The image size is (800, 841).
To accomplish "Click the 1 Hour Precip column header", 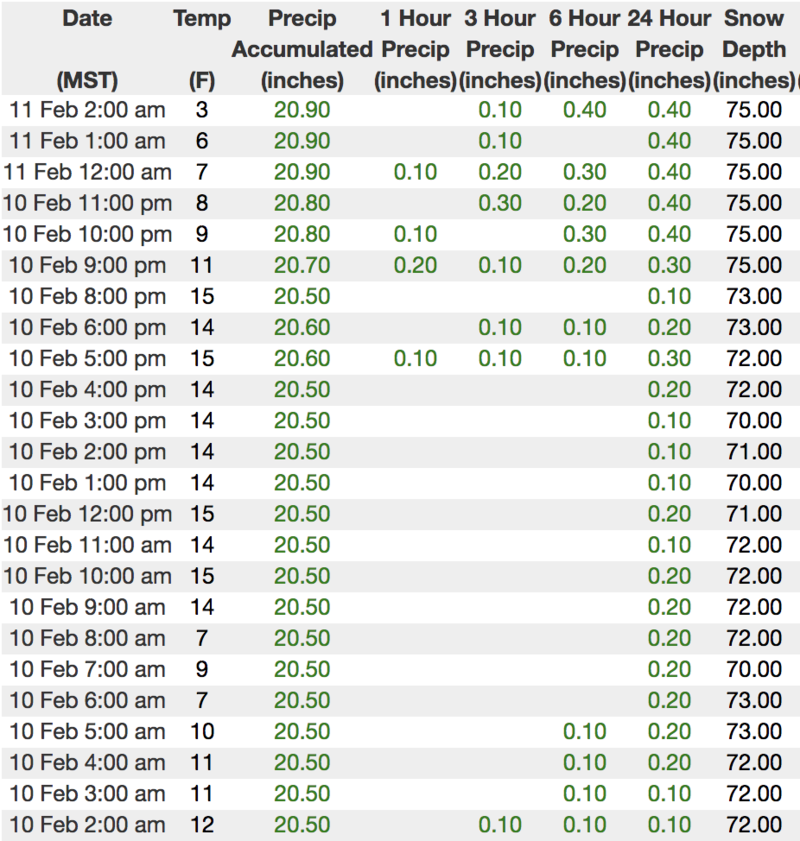I will 415,49.
